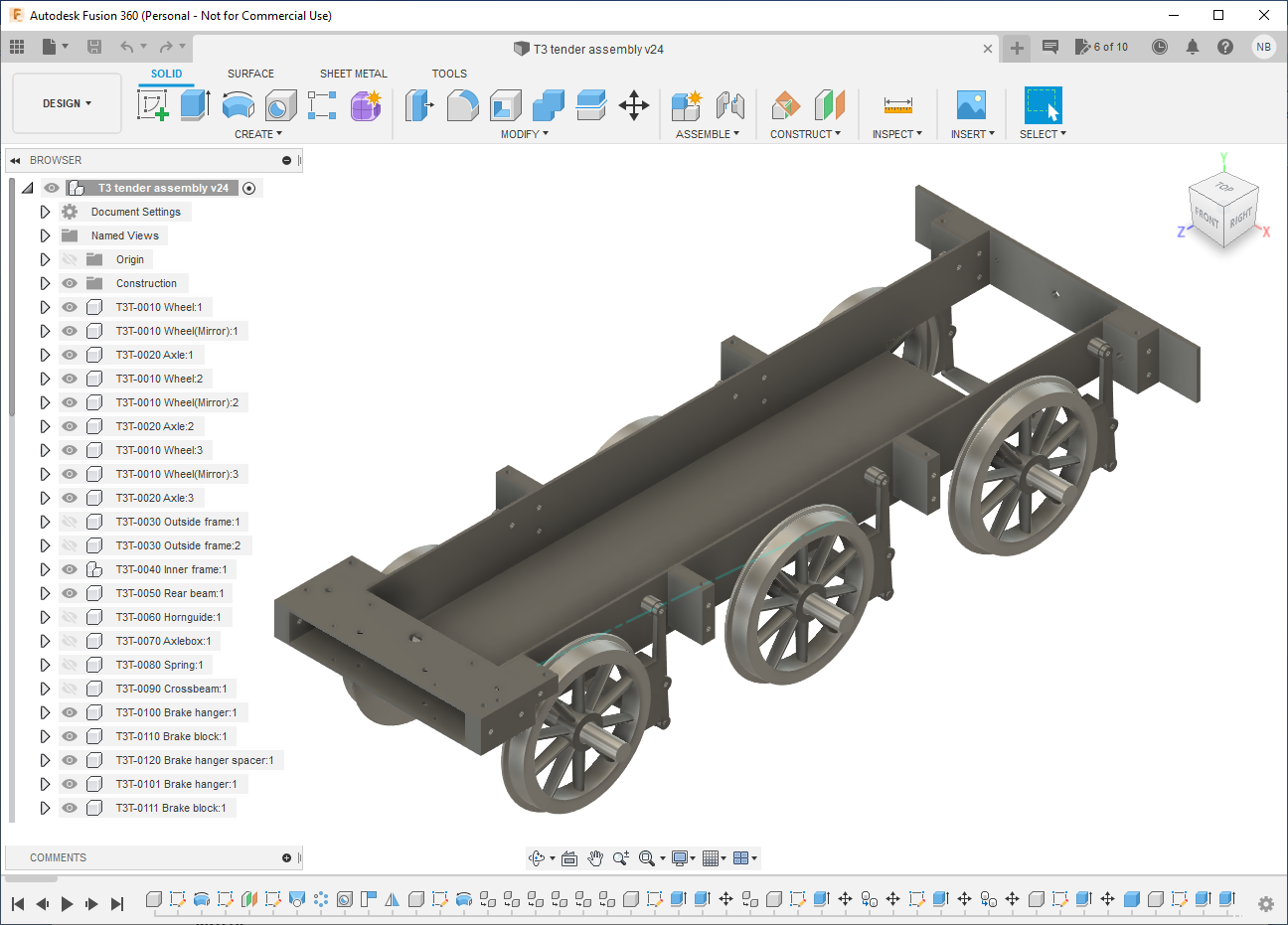This screenshot has width=1288, height=925.
Task: Open the SURFACE tab
Action: [x=250, y=74]
